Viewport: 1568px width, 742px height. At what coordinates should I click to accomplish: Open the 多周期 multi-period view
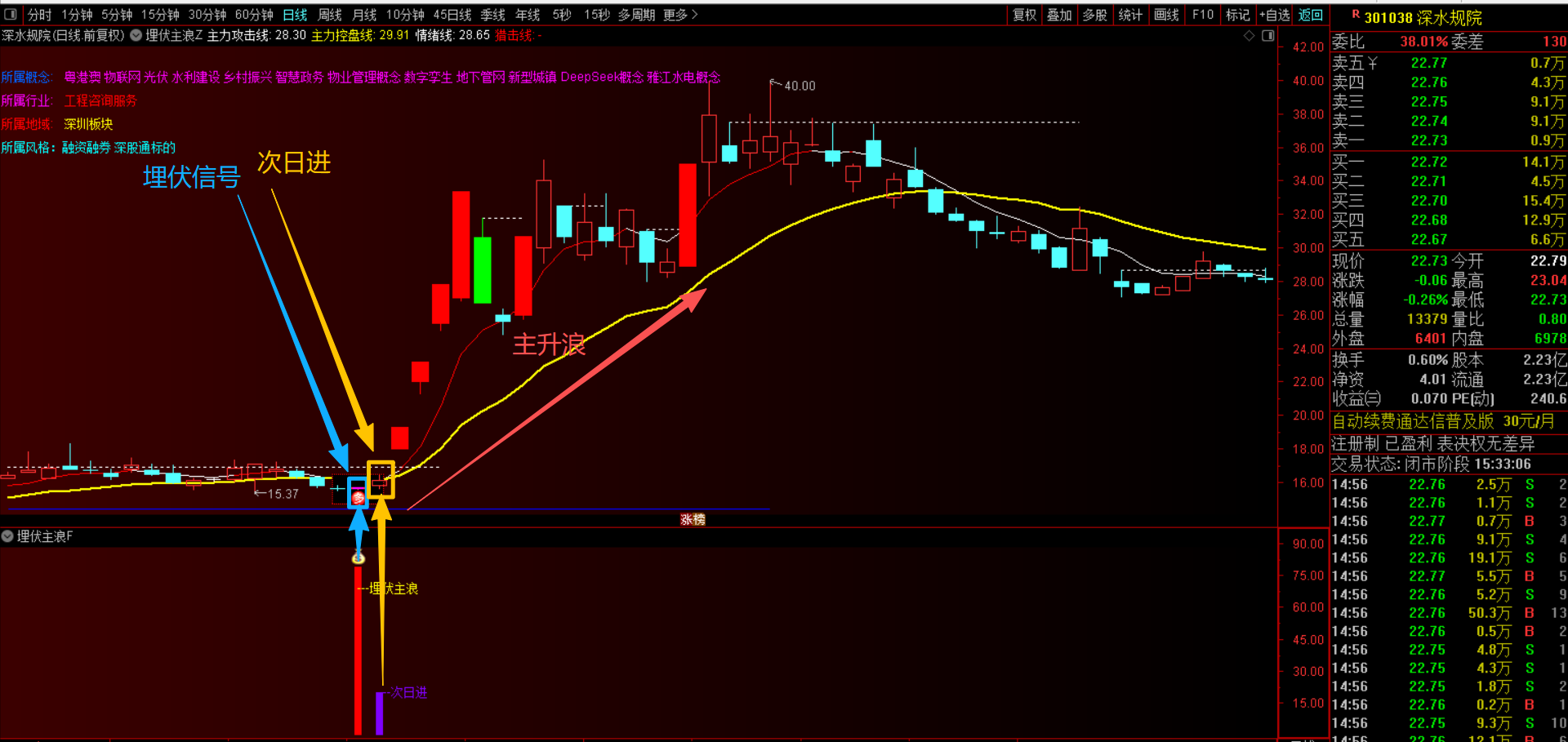(x=636, y=15)
